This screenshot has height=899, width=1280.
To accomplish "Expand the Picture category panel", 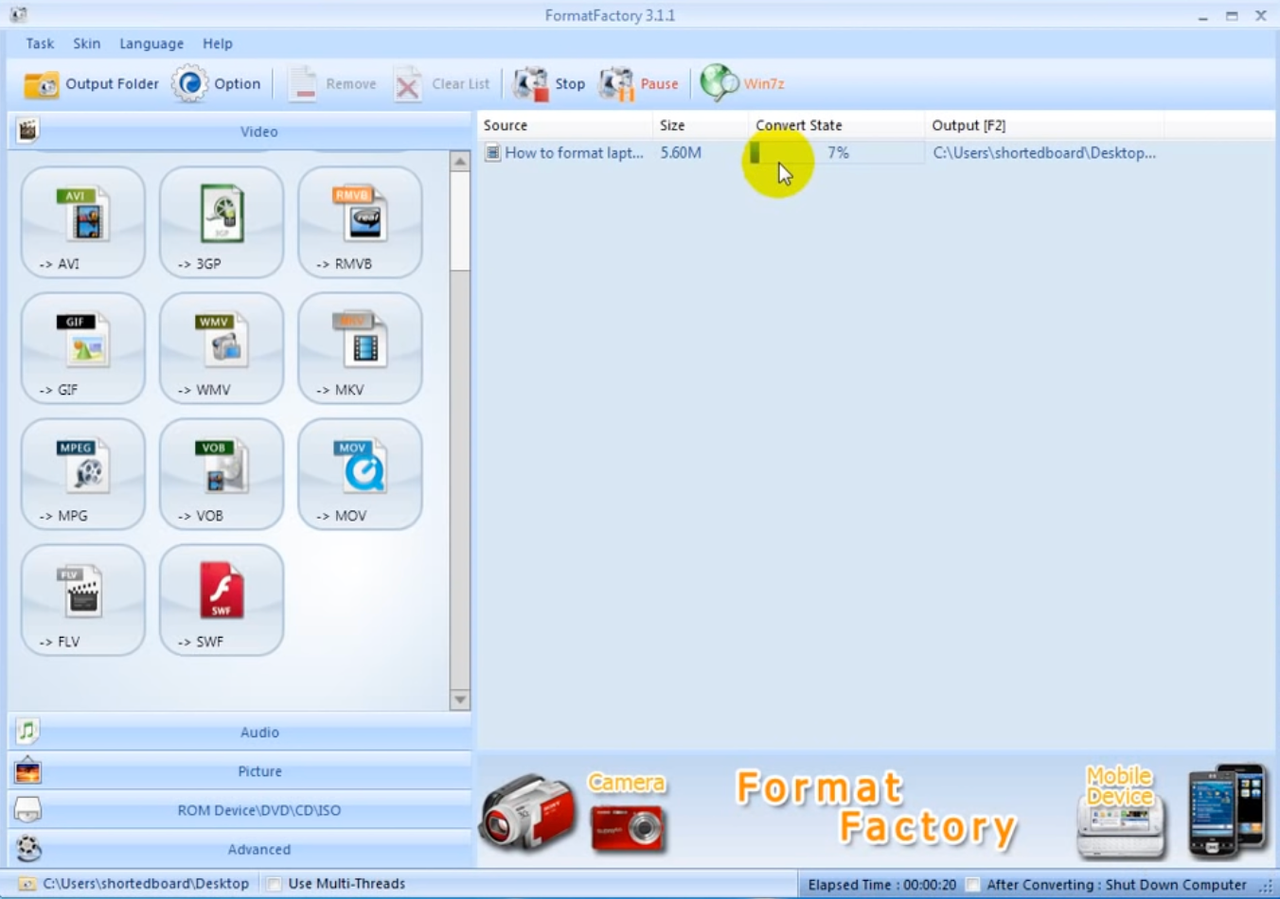I will tap(240, 771).
